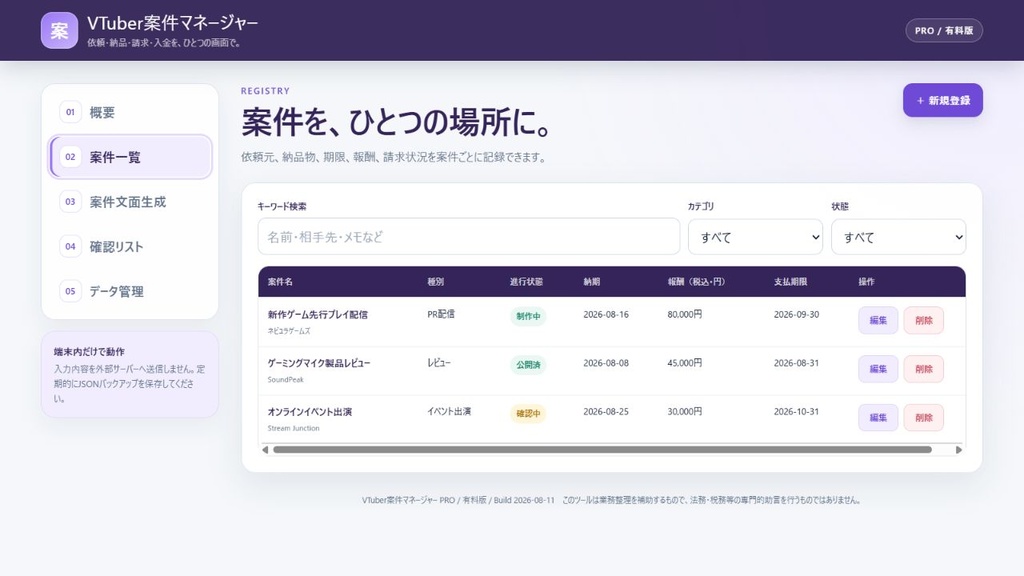Click the footer Build 2026-08-11 text
Viewport: 1024px width, 576px height.
[x=524, y=500]
